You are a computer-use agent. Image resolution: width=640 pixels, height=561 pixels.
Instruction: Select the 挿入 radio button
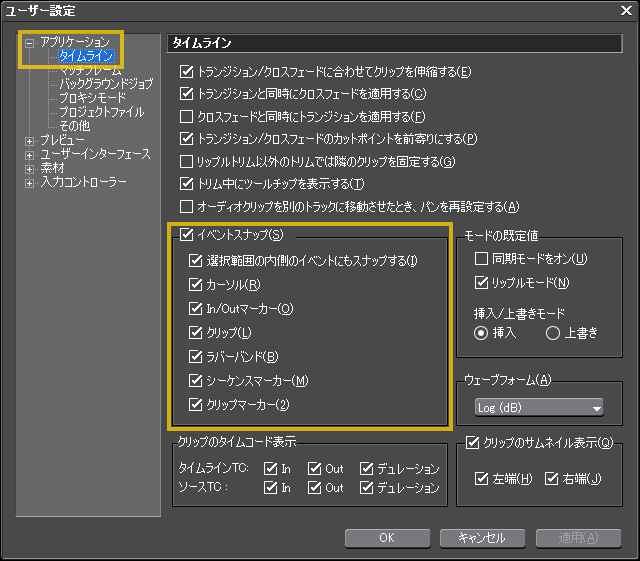tap(481, 333)
